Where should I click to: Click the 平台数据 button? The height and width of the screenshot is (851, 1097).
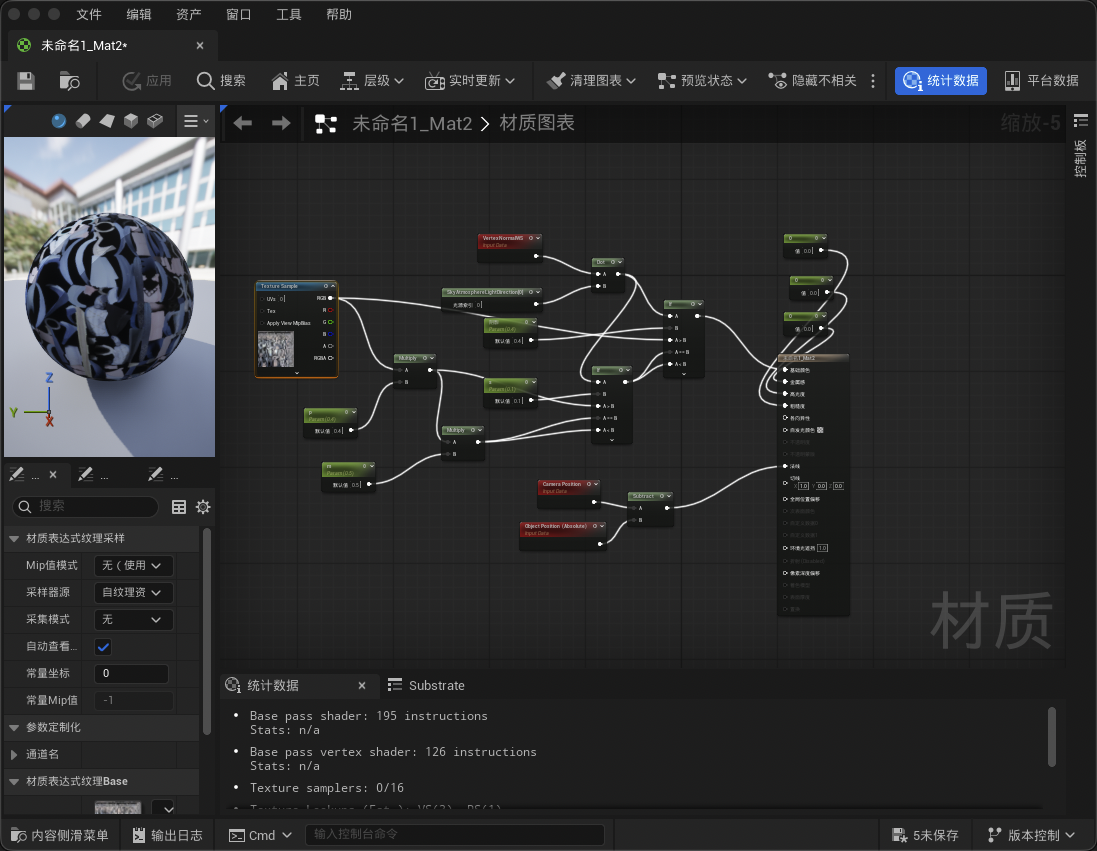pos(1042,80)
